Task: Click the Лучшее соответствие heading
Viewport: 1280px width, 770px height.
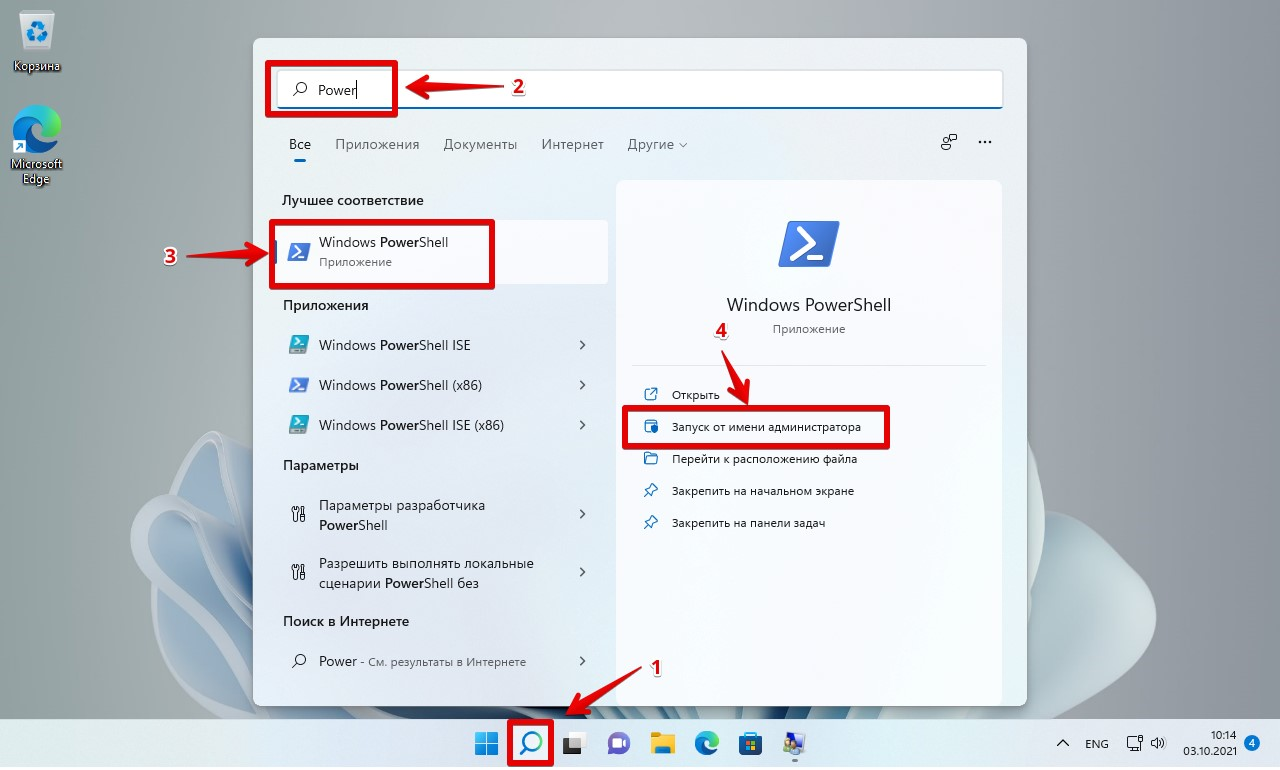Action: click(x=353, y=201)
